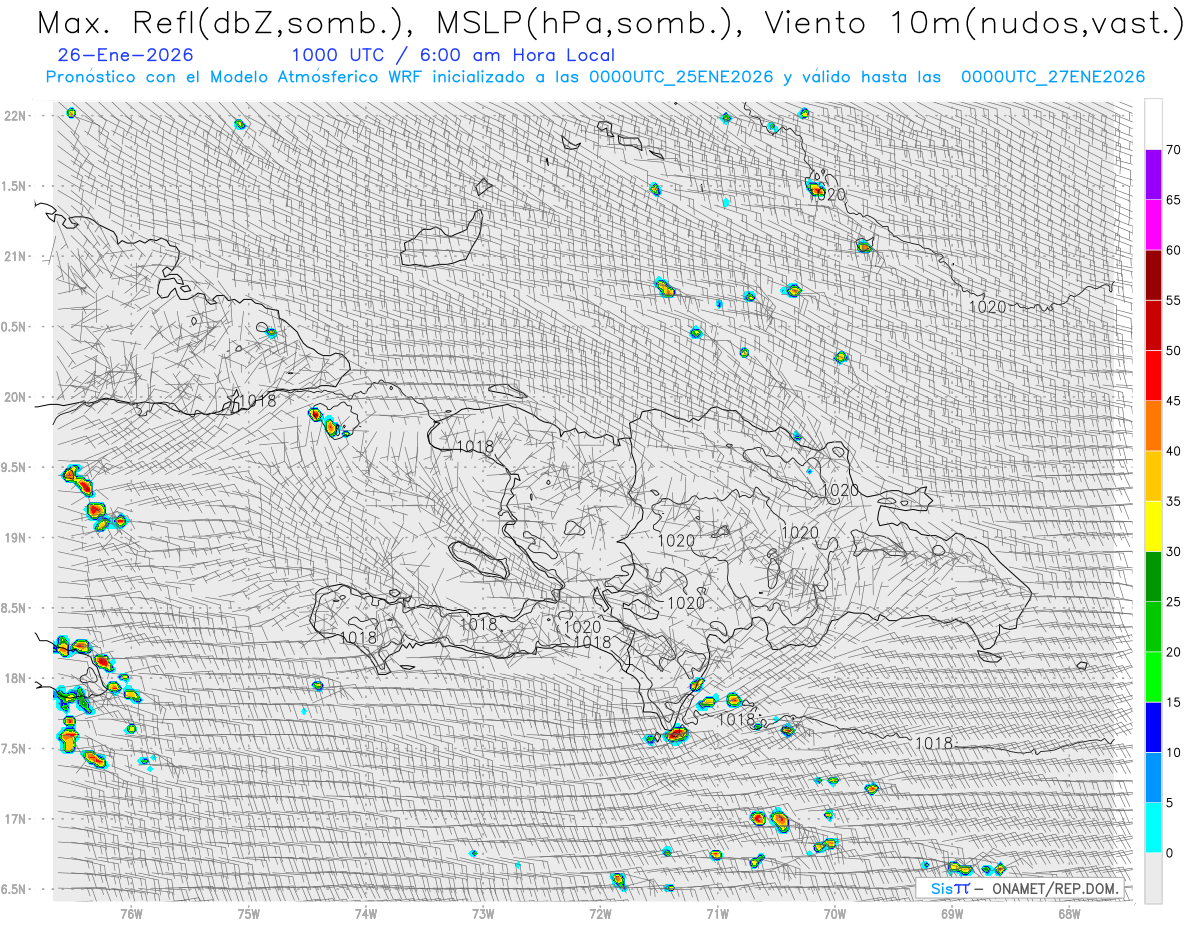The width and height of the screenshot is (1200, 927).
Task: Click the colorbar value label '10'
Action: (x=1173, y=752)
